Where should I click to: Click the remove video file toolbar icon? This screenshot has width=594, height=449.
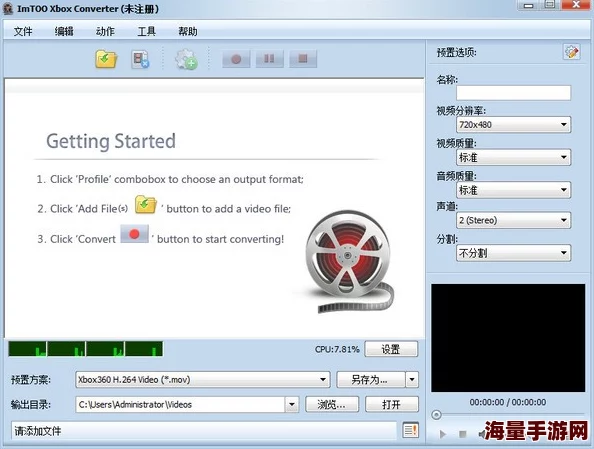click(x=140, y=59)
